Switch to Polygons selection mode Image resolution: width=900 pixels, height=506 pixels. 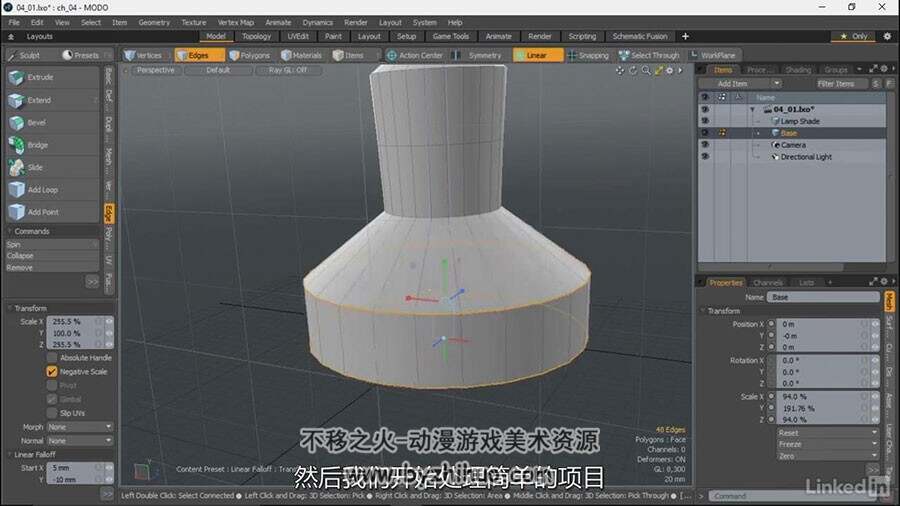coord(250,56)
